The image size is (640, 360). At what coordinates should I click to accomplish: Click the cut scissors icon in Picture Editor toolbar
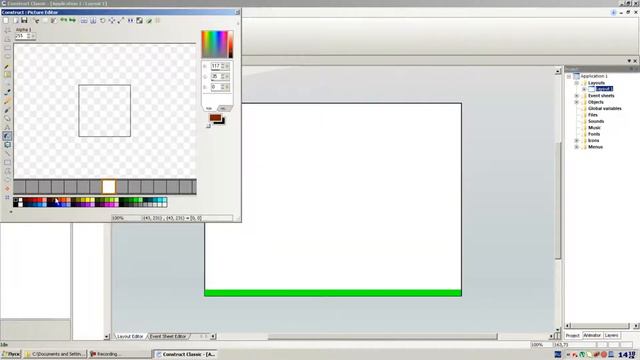pos(36,20)
